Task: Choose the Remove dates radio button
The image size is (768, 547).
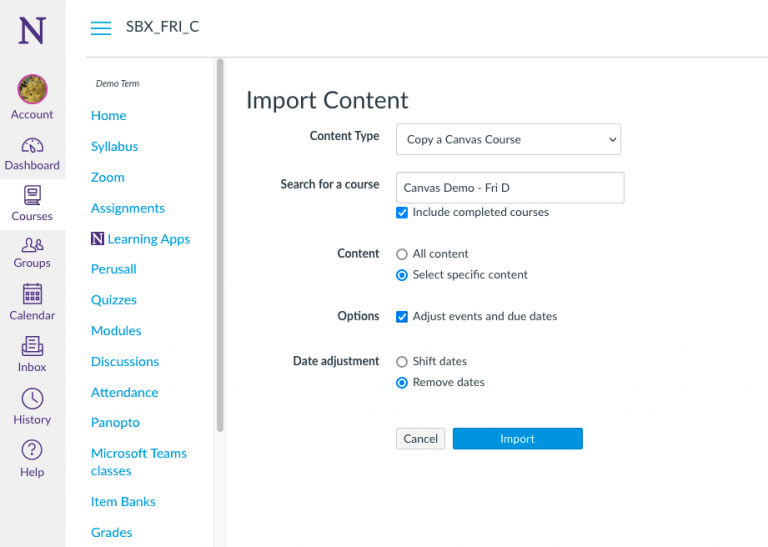Action: [x=402, y=382]
